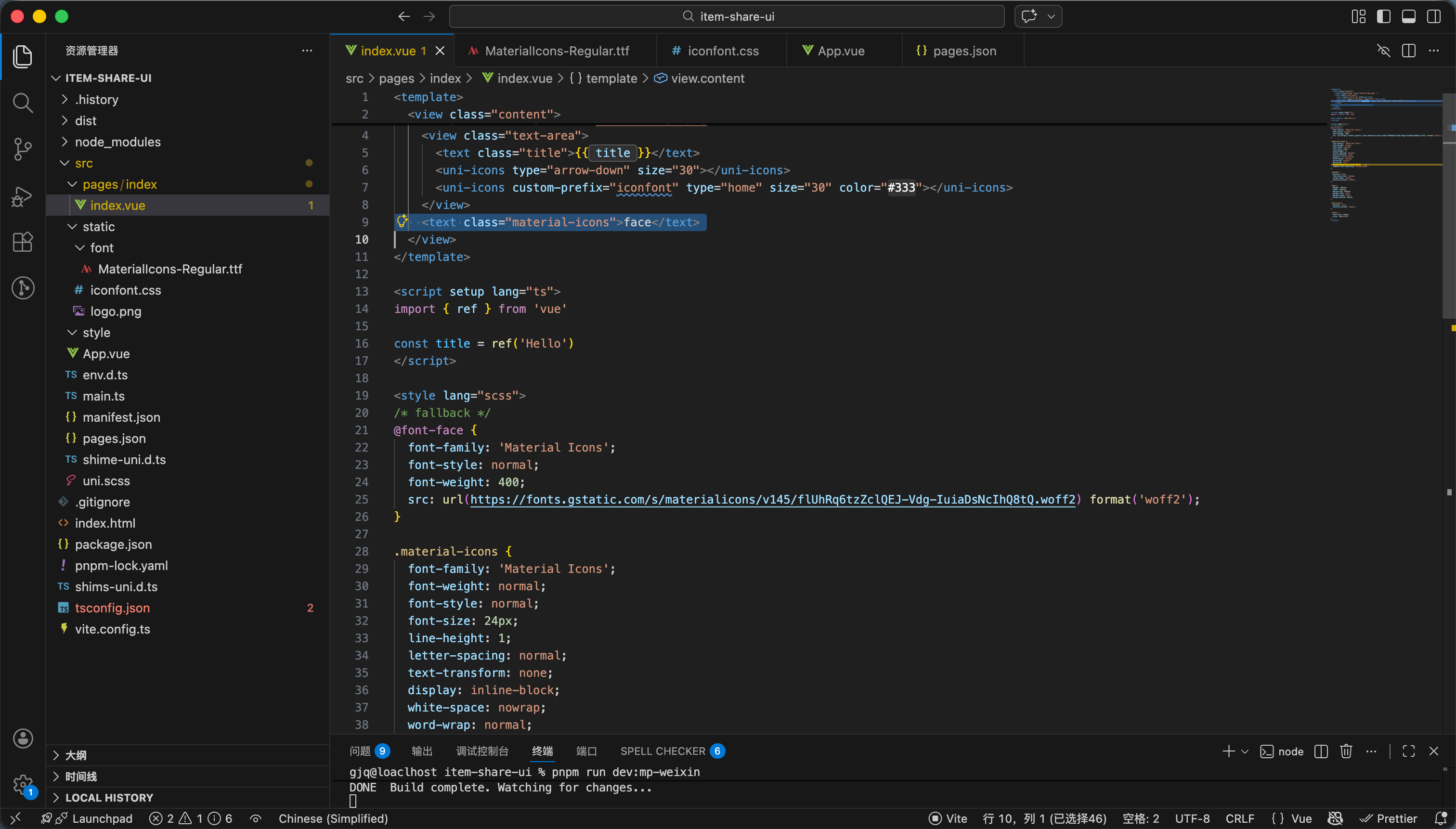Open the Extensions view icon

pos(23,242)
